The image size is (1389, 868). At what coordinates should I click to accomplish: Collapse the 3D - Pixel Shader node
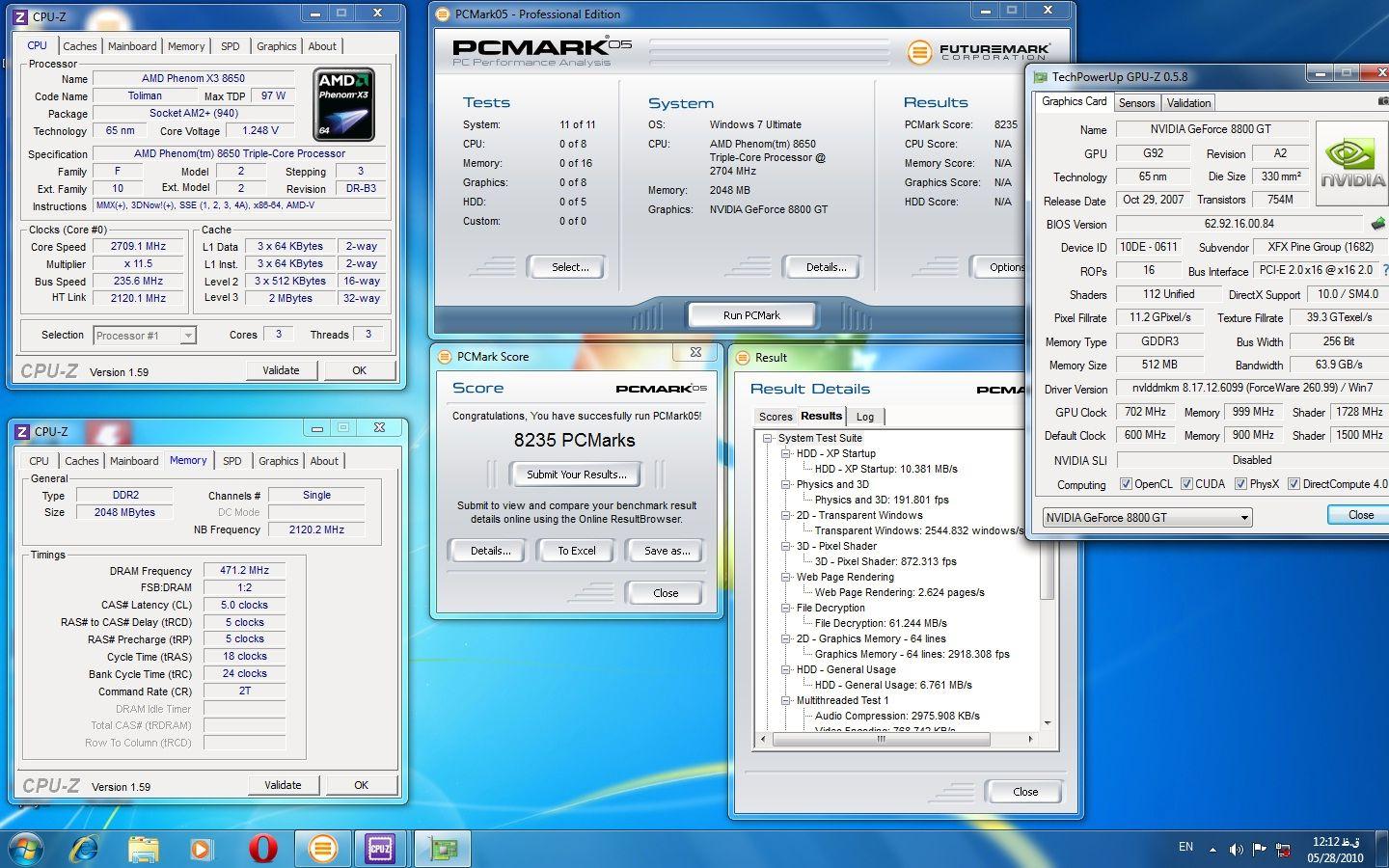[x=786, y=546]
